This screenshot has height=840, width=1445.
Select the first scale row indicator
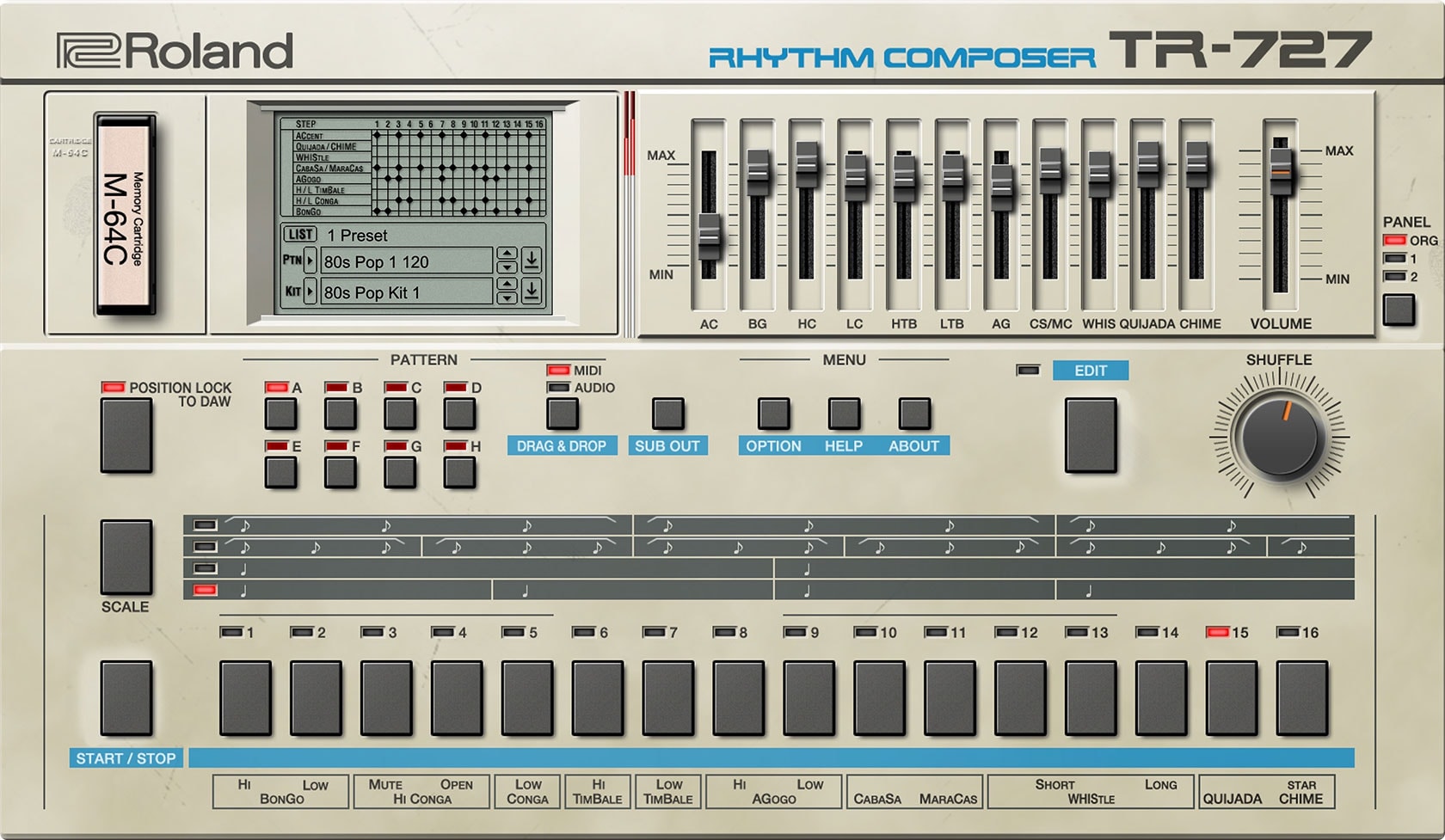pyautogui.click(x=206, y=524)
